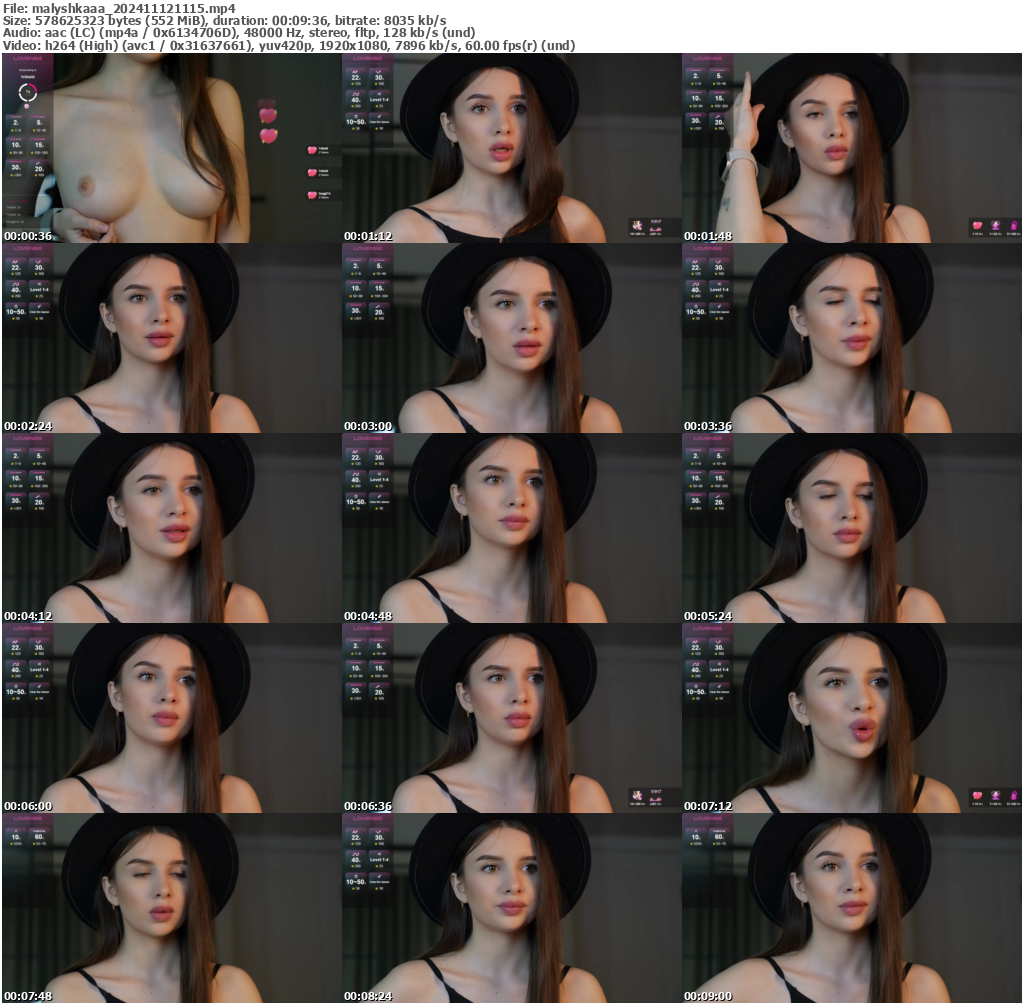Click the heart tip notification icon
The image size is (1024, 1003).
coord(312,150)
